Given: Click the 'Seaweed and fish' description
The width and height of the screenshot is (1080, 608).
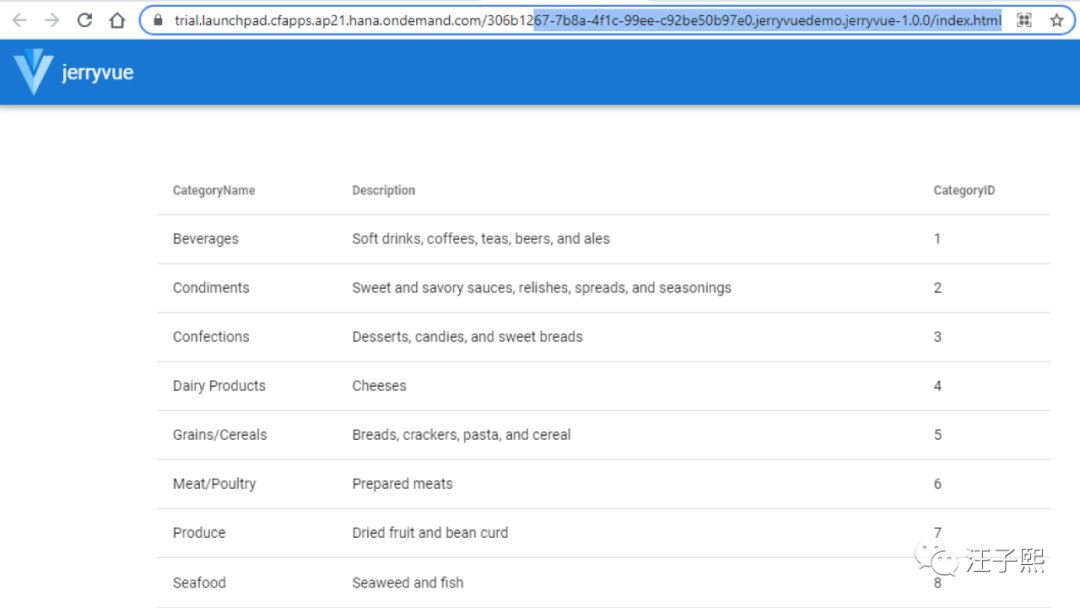Looking at the screenshot, I should pos(408,583).
